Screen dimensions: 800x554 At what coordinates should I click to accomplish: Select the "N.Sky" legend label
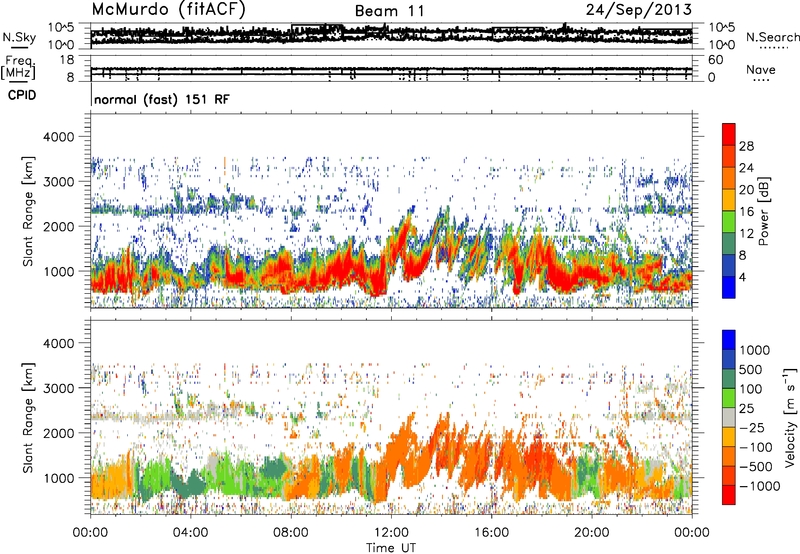19,37
